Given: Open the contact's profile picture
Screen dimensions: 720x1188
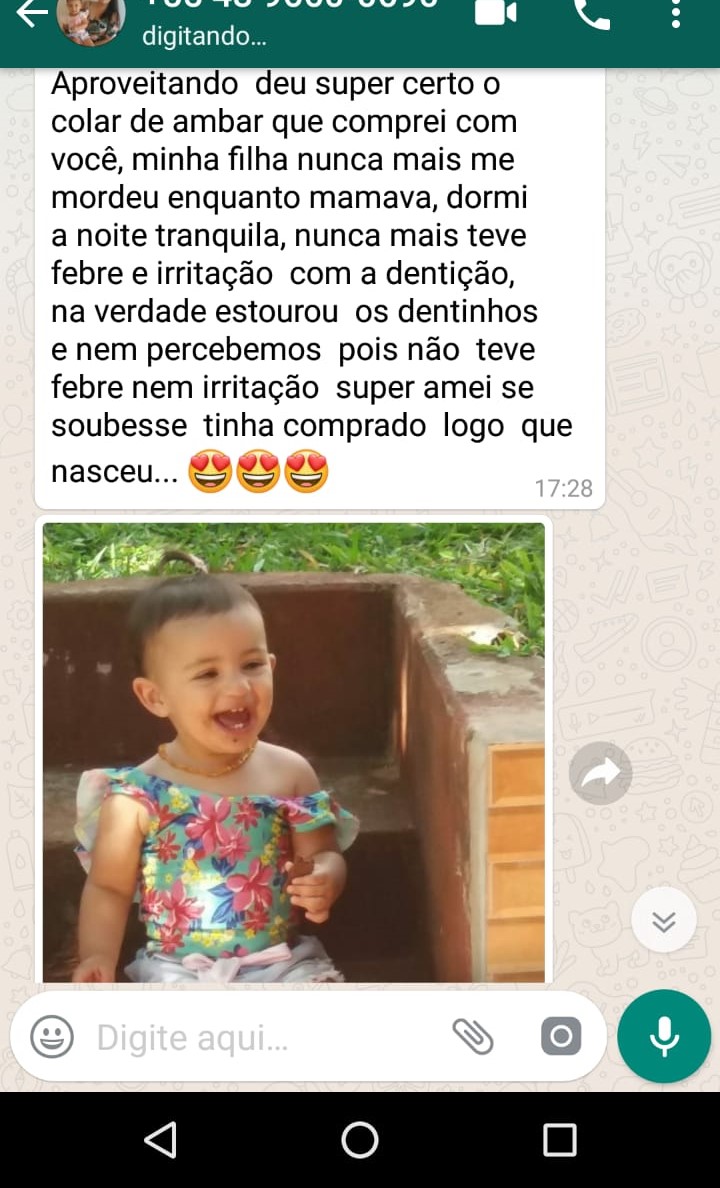Looking at the screenshot, I should (x=91, y=19).
